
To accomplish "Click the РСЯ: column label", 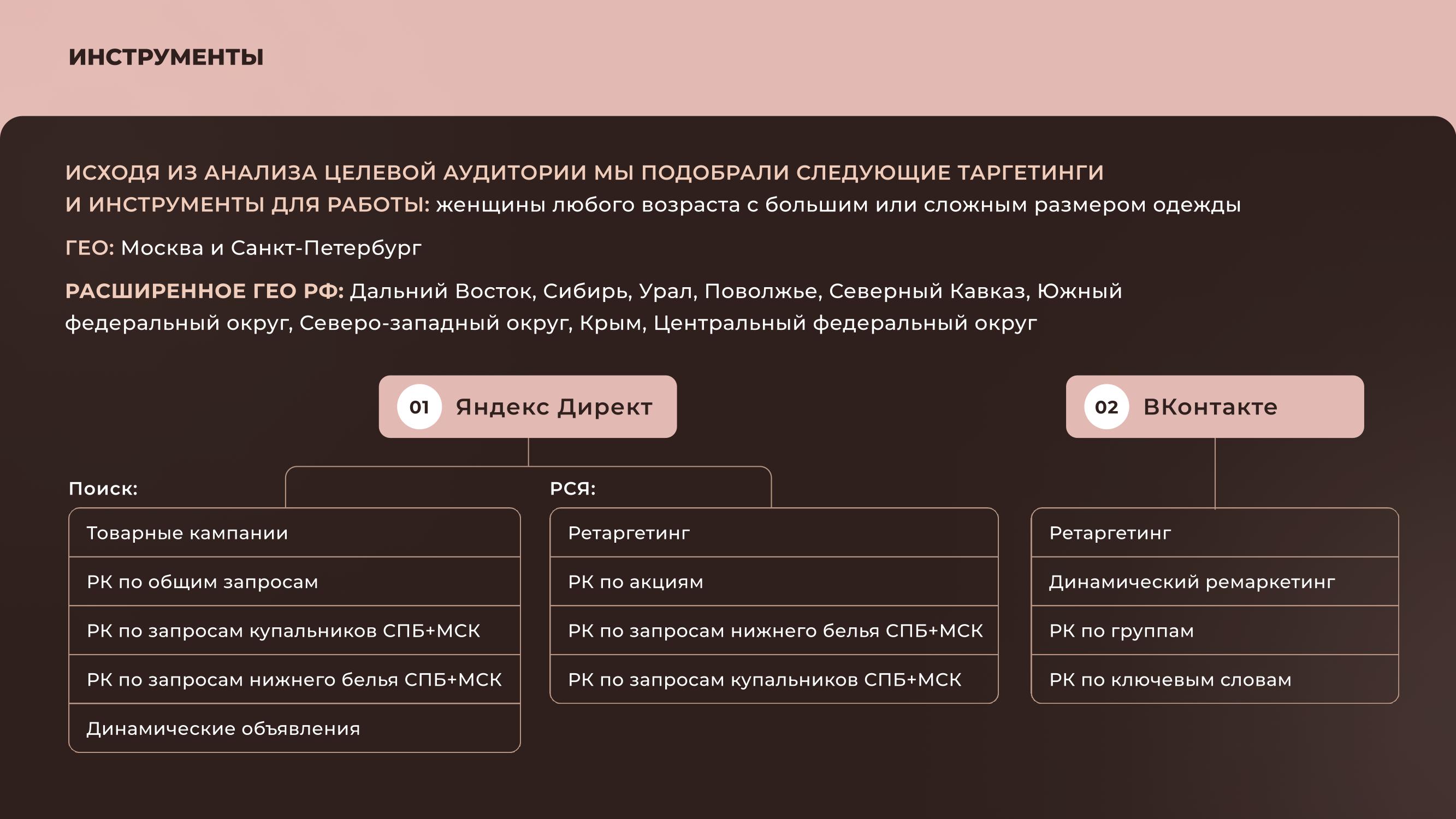I will pyautogui.click(x=572, y=488).
